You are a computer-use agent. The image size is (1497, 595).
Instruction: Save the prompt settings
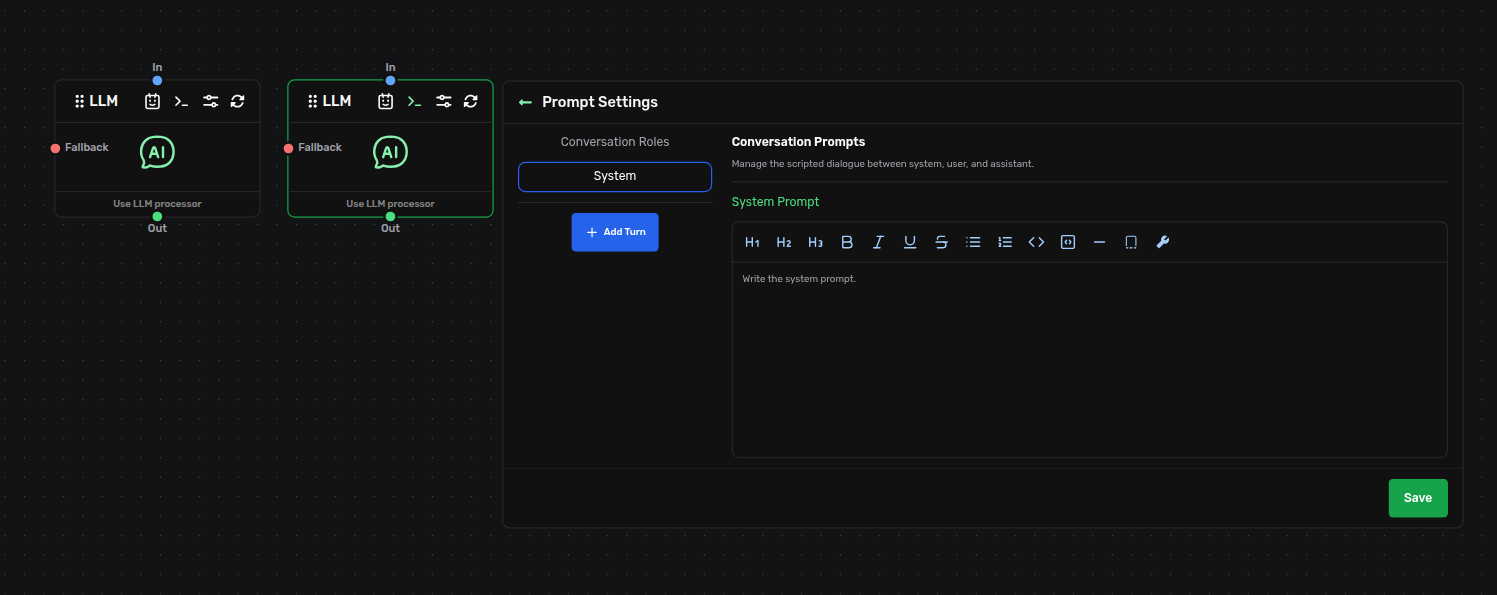tap(1418, 498)
